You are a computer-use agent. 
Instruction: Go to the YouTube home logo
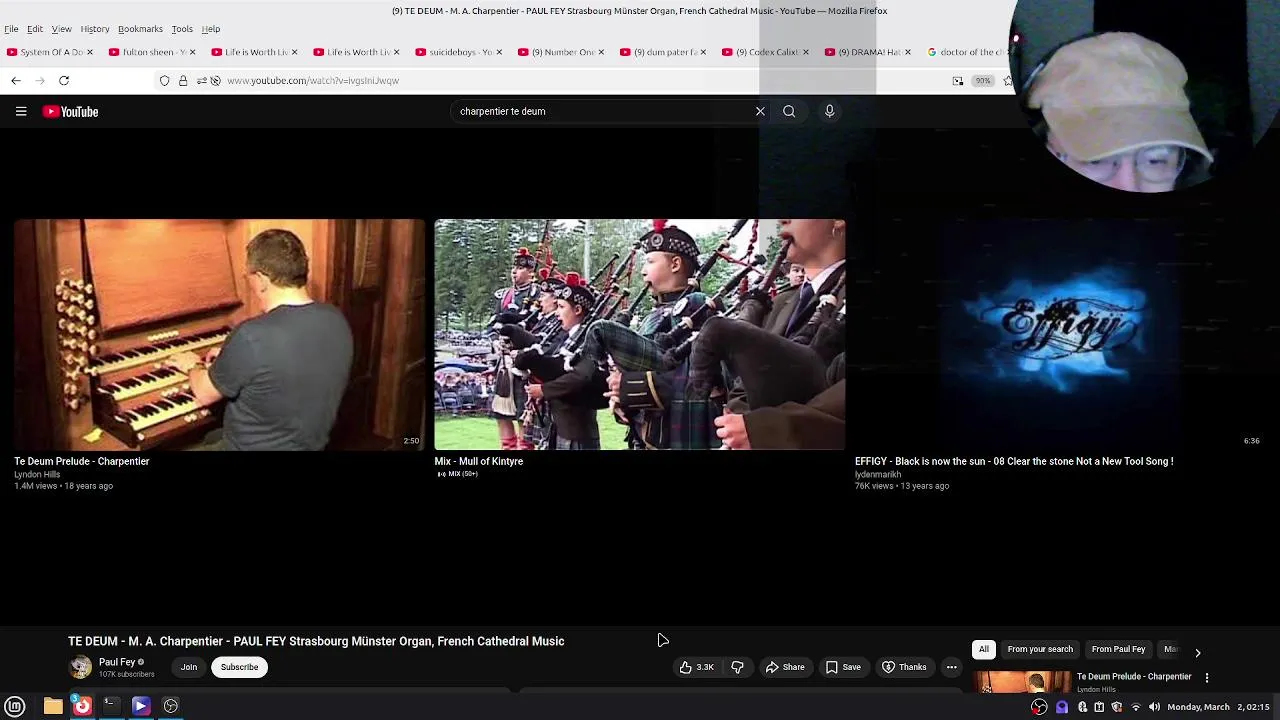tap(70, 112)
